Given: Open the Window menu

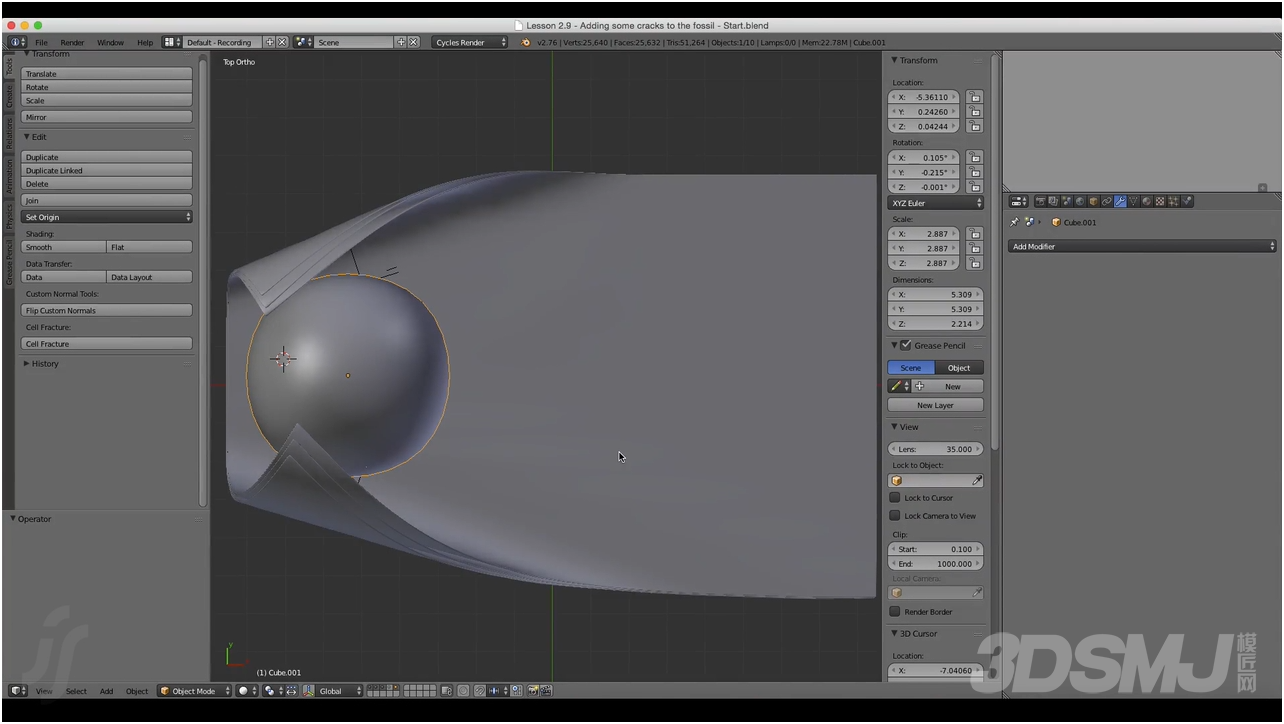Looking at the screenshot, I should point(110,43).
